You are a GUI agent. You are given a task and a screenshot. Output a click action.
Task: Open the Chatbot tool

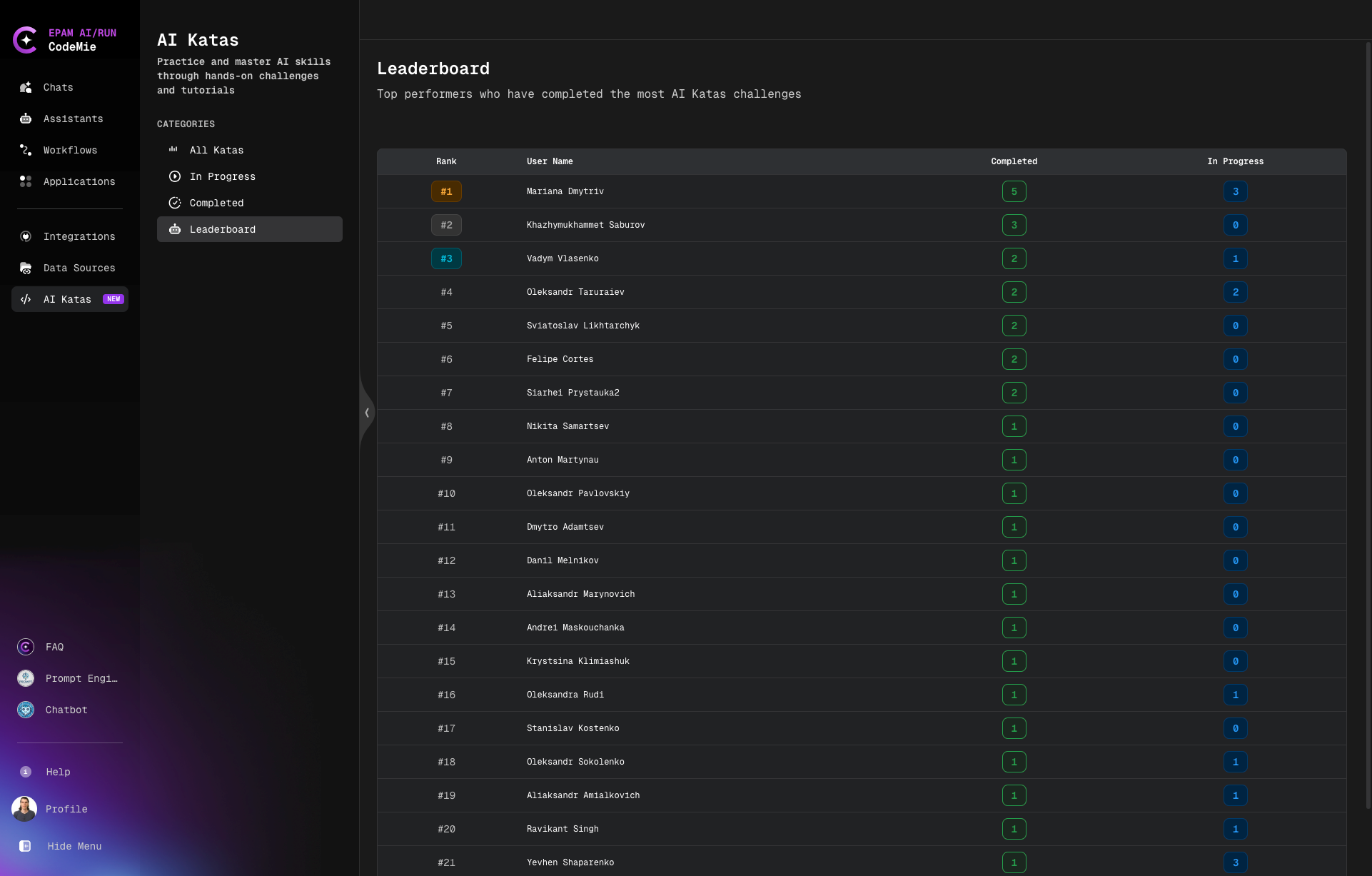tap(66, 710)
